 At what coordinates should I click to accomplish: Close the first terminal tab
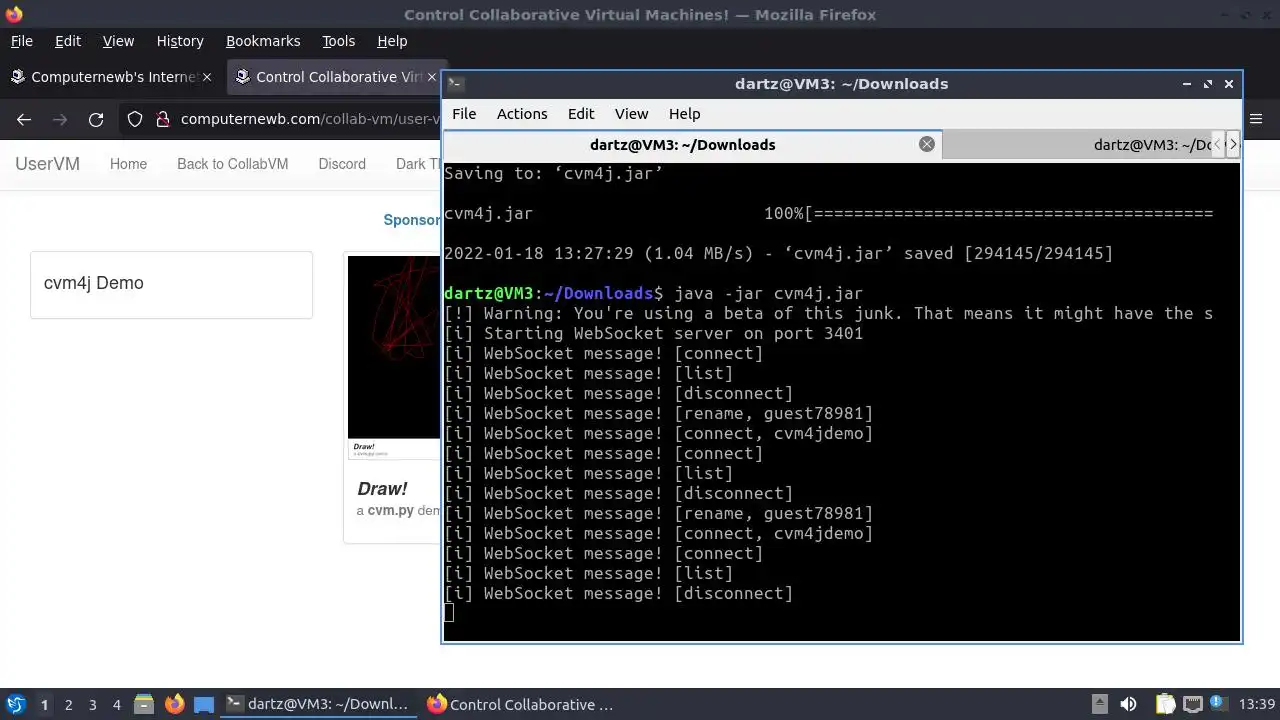tap(927, 144)
